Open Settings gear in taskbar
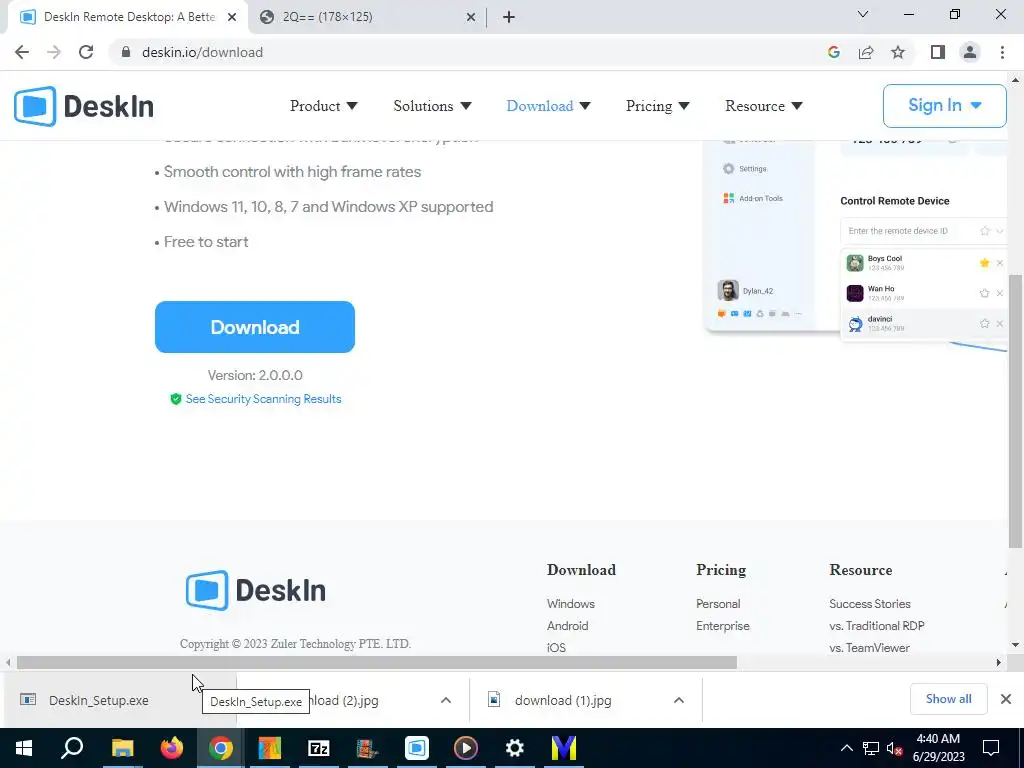This screenshot has width=1024, height=768. tap(515, 748)
